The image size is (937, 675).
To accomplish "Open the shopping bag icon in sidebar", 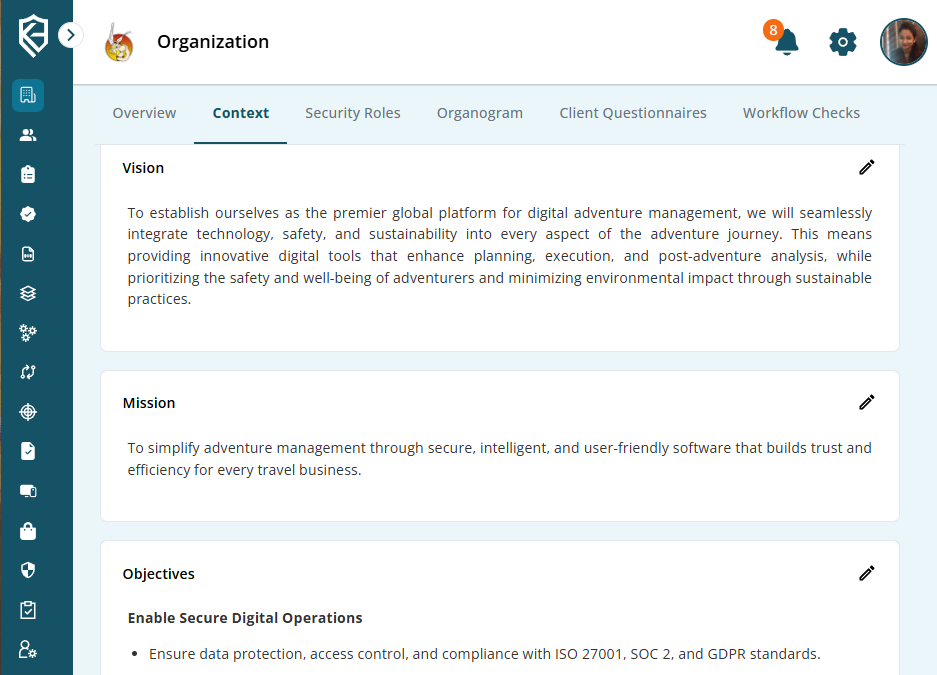I will (27, 530).
